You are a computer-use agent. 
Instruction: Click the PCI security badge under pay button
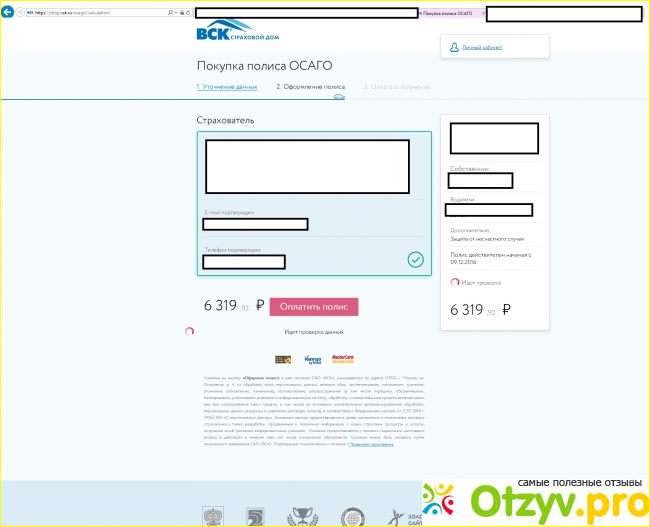(282, 358)
